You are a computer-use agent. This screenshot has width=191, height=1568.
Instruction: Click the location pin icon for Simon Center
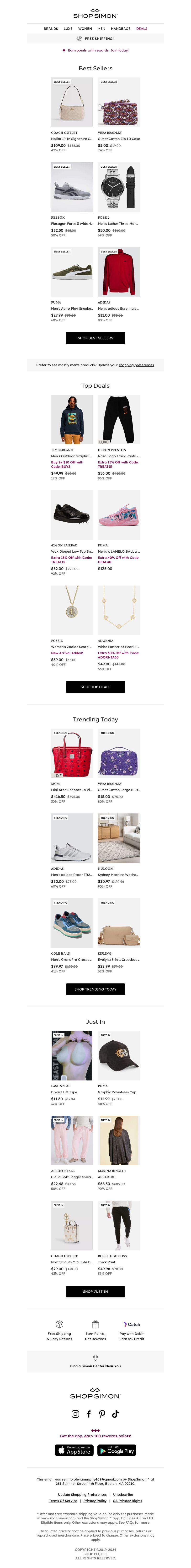click(x=95, y=1357)
